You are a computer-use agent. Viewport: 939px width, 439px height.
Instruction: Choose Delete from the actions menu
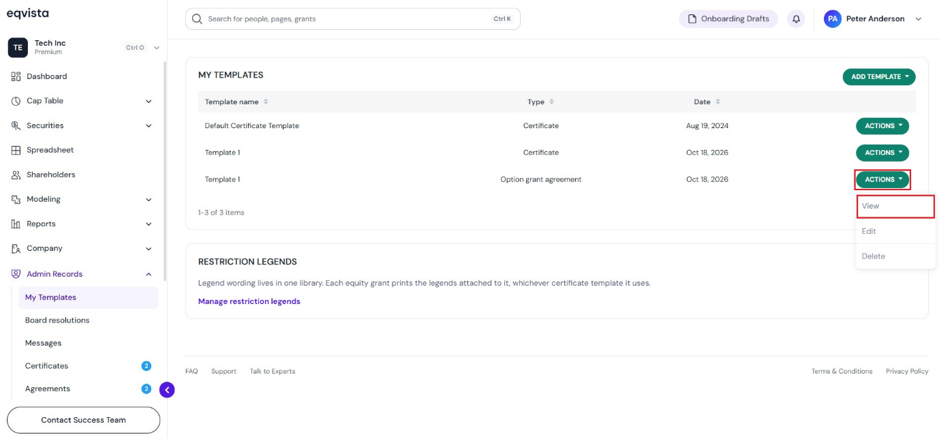(x=895, y=256)
